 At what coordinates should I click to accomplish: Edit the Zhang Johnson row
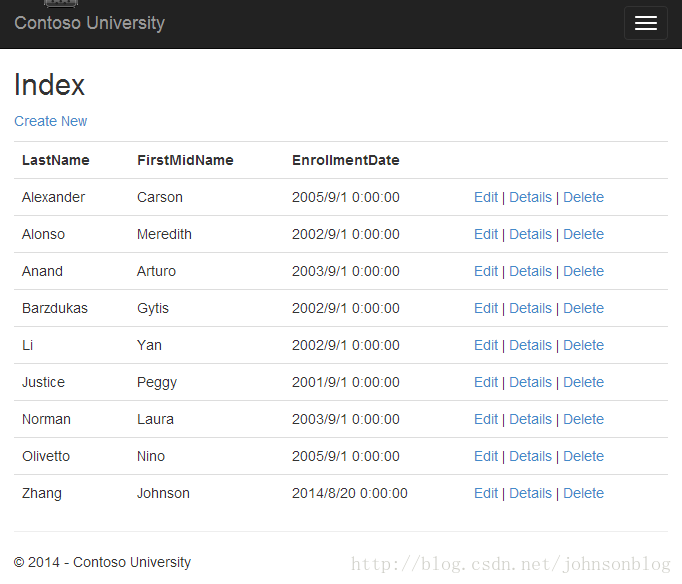486,493
